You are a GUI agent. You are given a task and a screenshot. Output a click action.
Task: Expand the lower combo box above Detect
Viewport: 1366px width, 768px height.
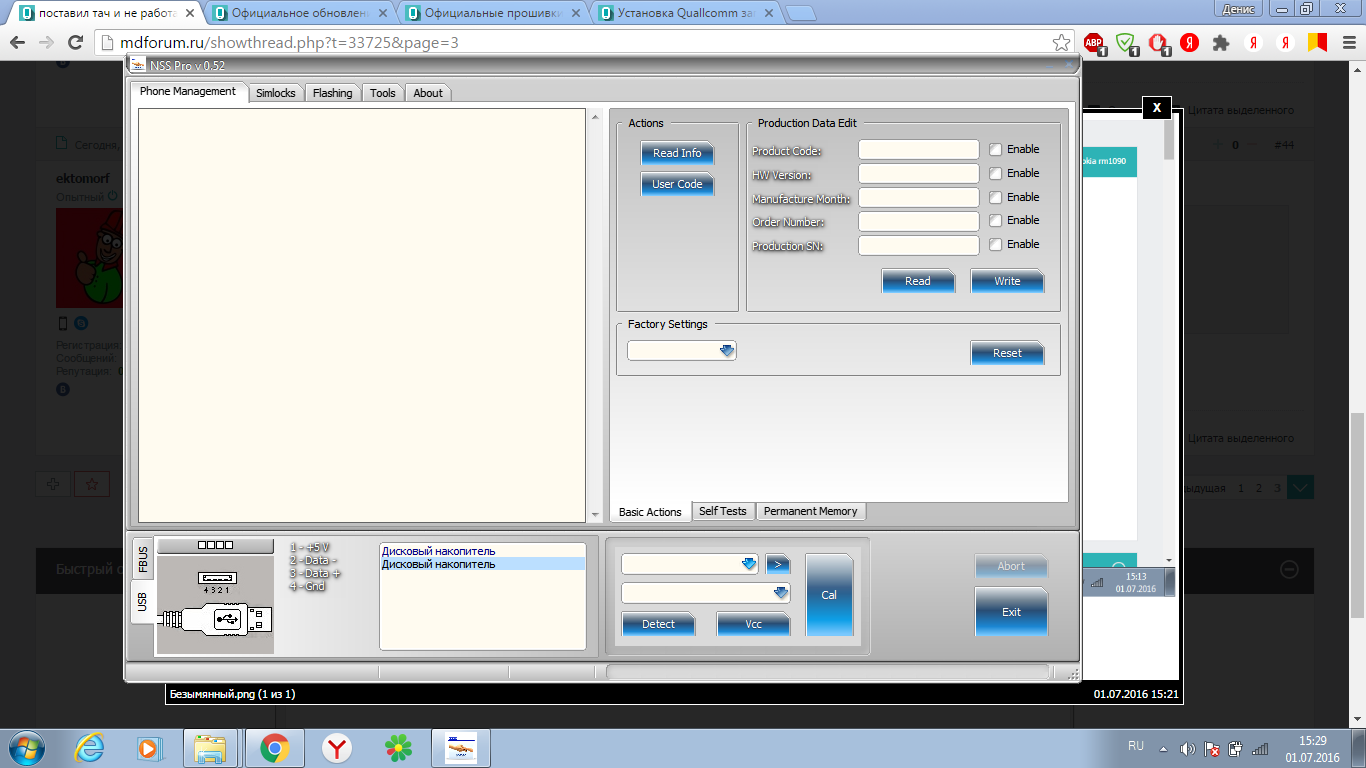tap(781, 593)
